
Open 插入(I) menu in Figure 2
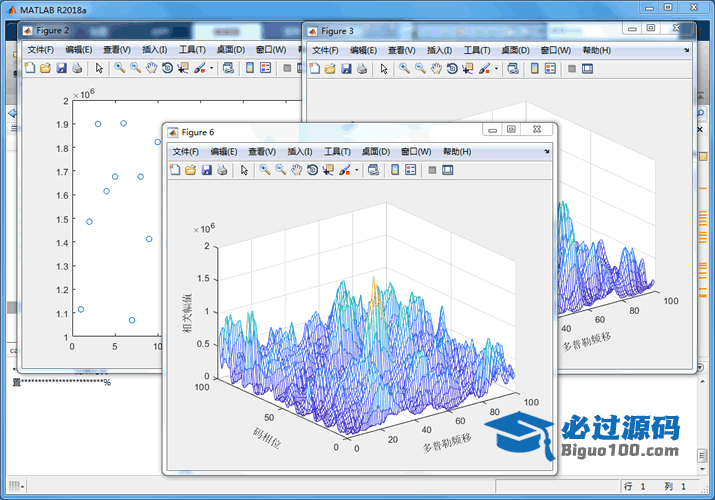click(x=155, y=50)
